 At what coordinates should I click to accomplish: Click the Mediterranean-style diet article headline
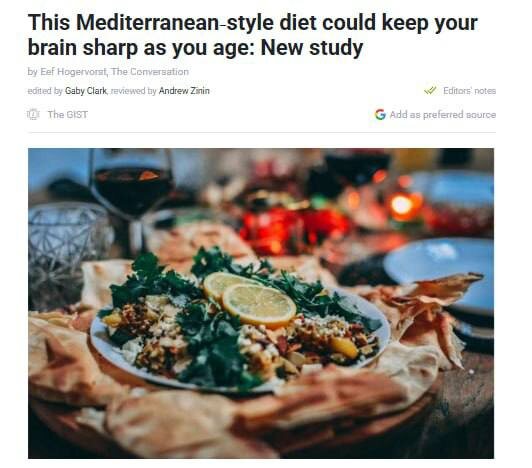[253, 35]
